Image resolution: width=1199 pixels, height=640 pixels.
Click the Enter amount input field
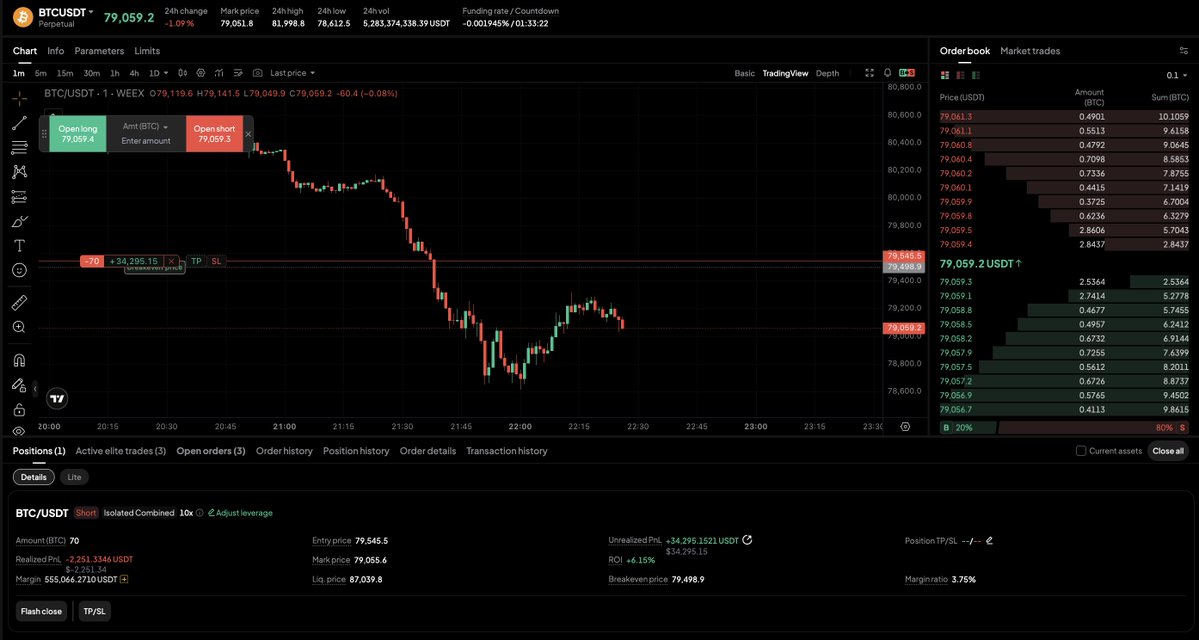coord(145,141)
